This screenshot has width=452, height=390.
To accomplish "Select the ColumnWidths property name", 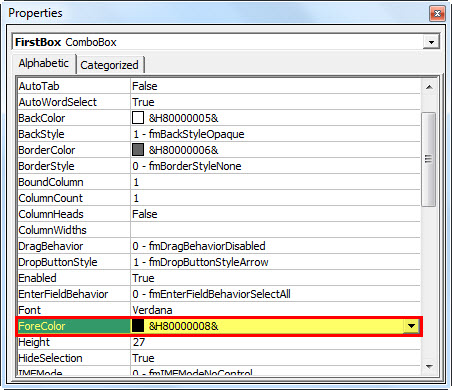I will click(x=52, y=230).
